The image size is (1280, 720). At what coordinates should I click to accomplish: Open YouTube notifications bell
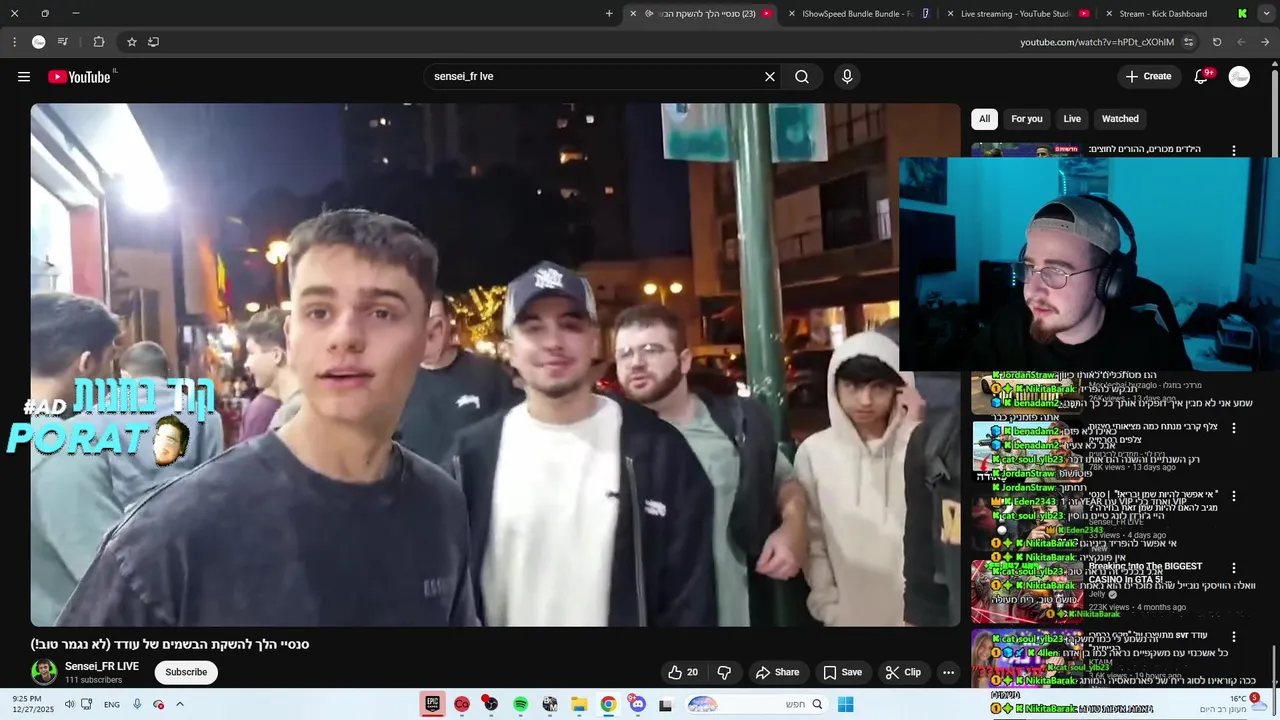point(1201,77)
